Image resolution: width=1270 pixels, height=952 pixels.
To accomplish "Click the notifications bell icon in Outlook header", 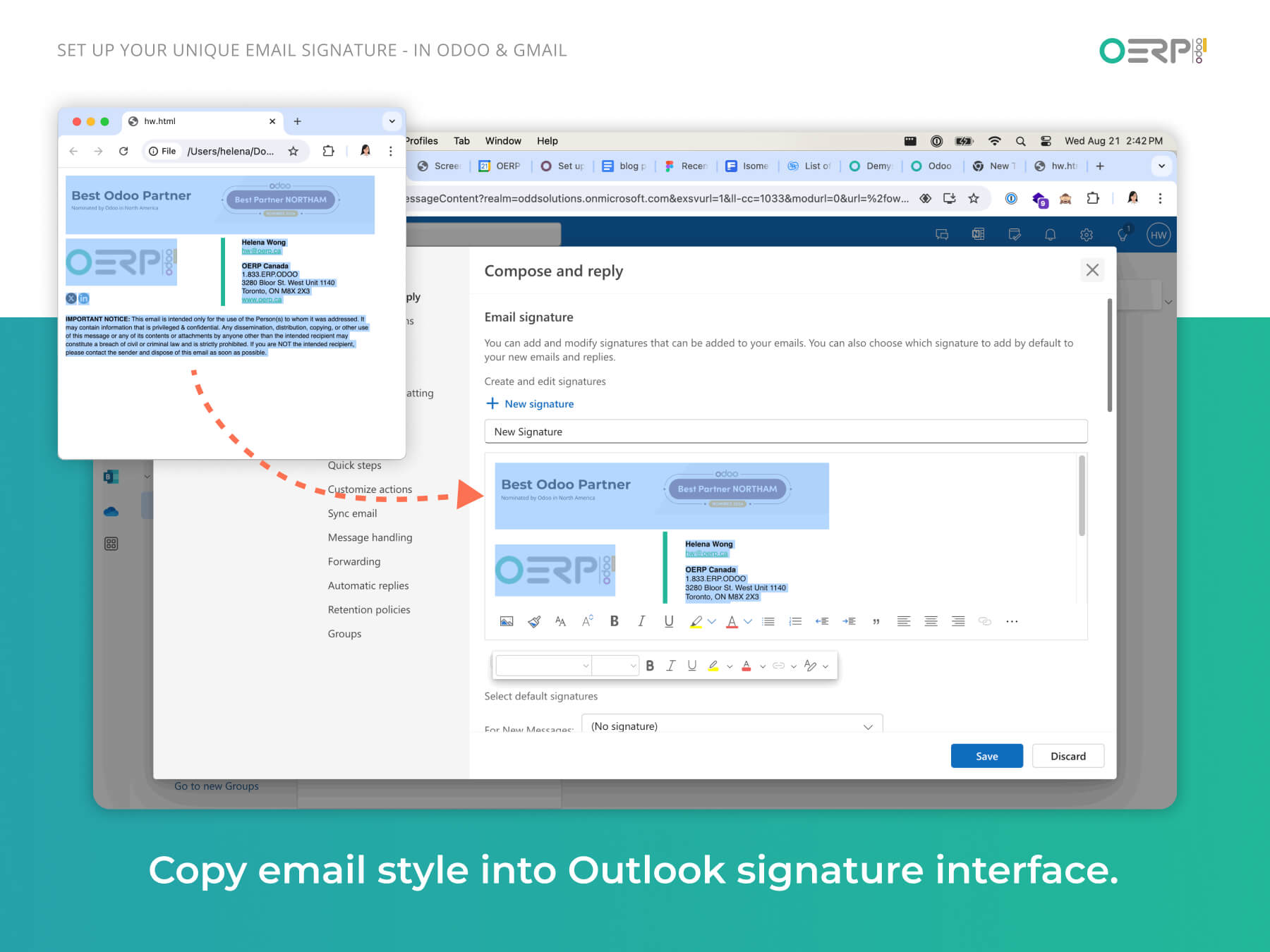I will [1050, 234].
